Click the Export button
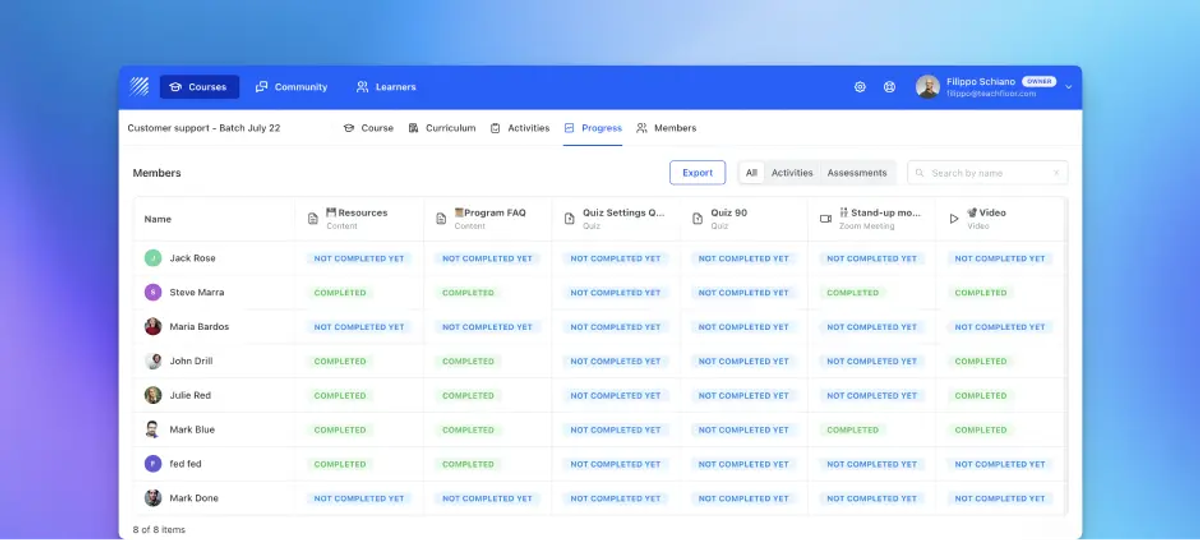The image size is (1200, 540). (698, 173)
